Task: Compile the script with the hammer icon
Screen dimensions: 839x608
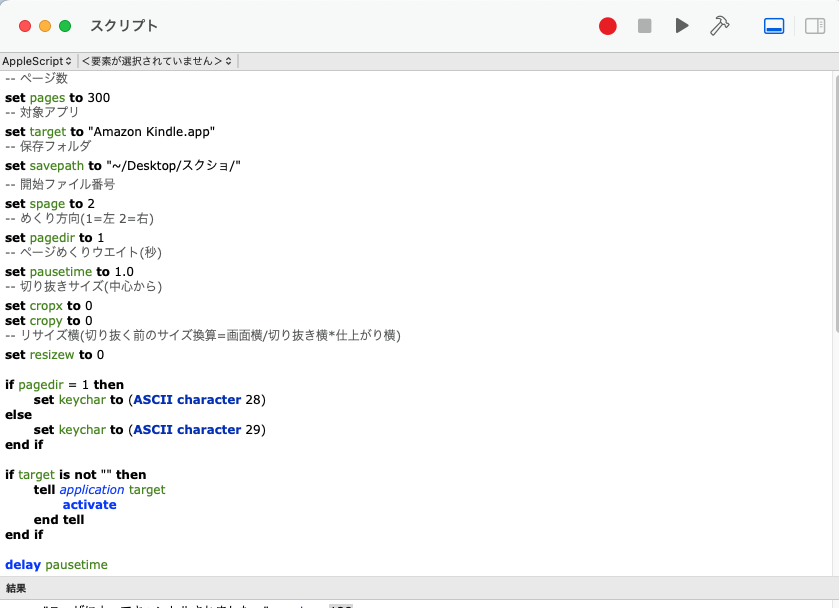Action: tap(718, 26)
